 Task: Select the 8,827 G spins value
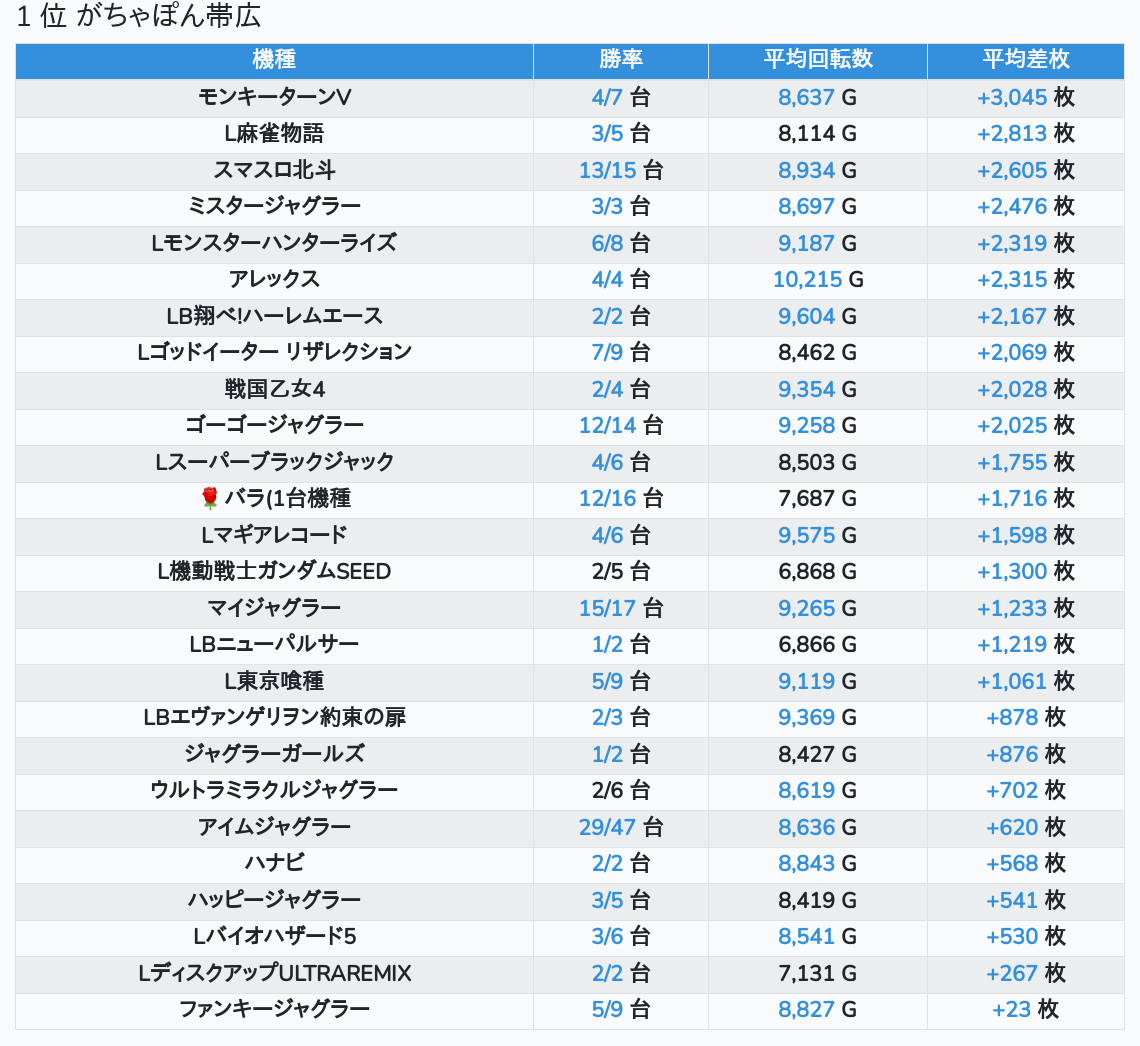[x=817, y=1010]
